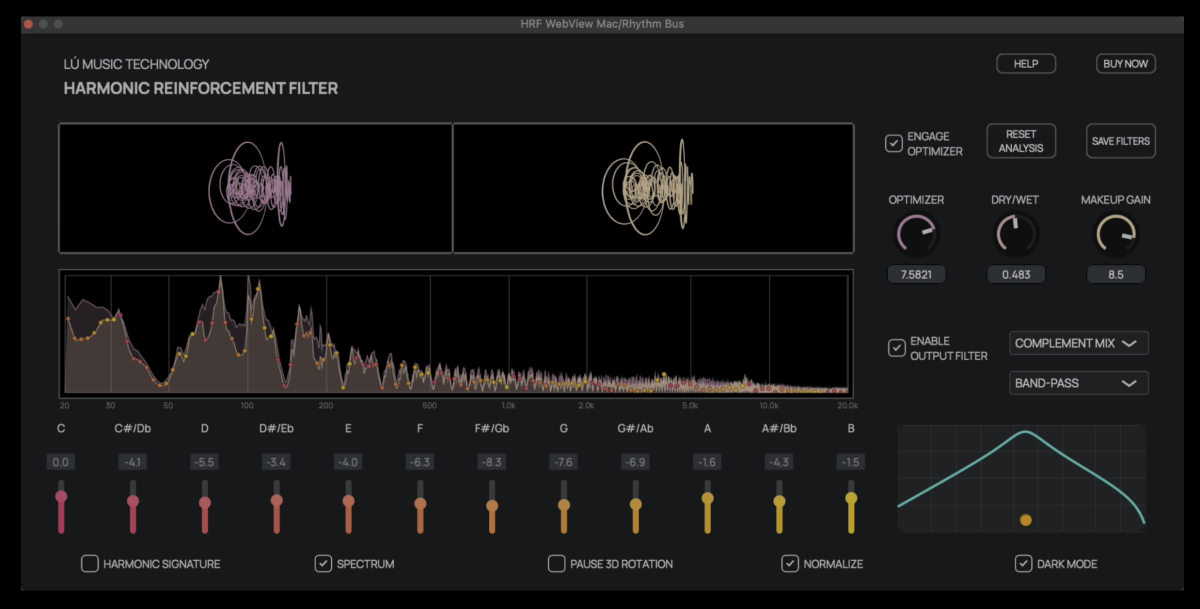Click the C#/Db note slider handle

point(133,501)
